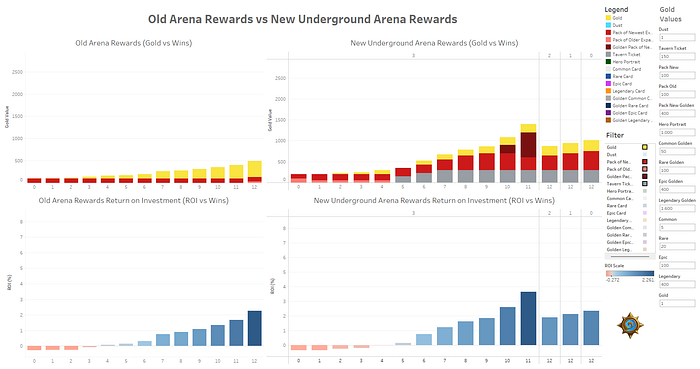
Task: Select the 11-win ROI bar in Underground chart
Action: click(528, 319)
